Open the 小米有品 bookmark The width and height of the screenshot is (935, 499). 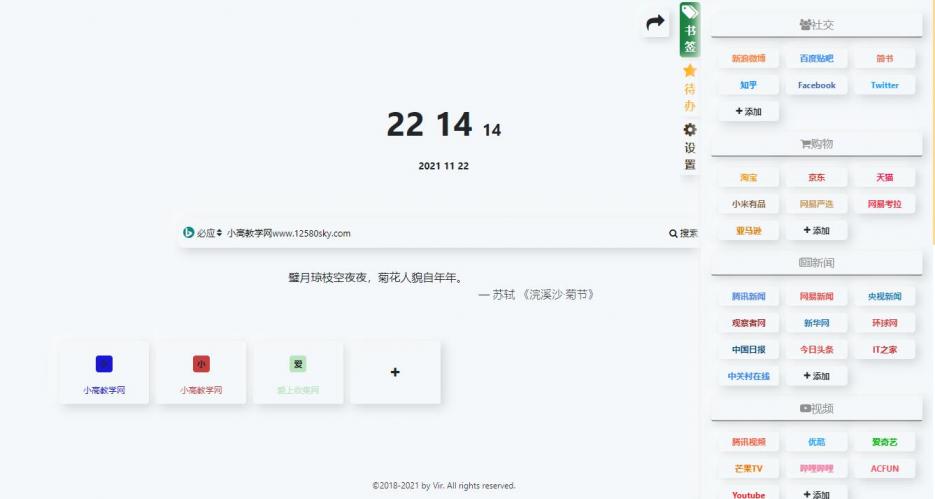[x=748, y=204]
